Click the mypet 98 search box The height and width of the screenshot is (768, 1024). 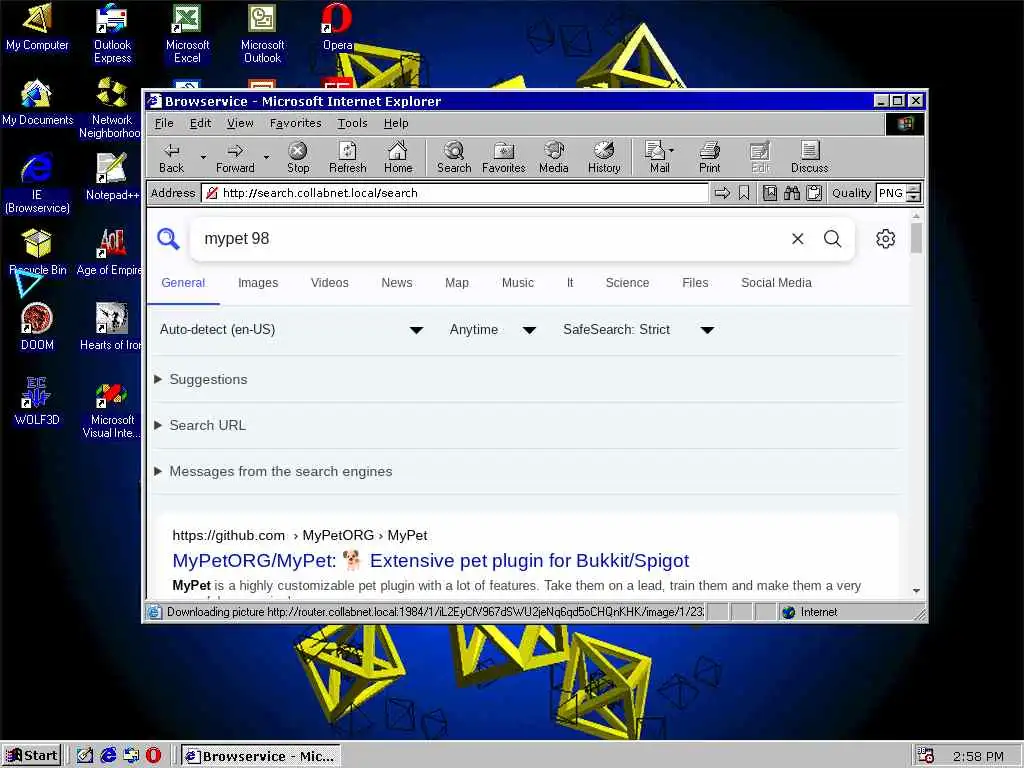490,238
